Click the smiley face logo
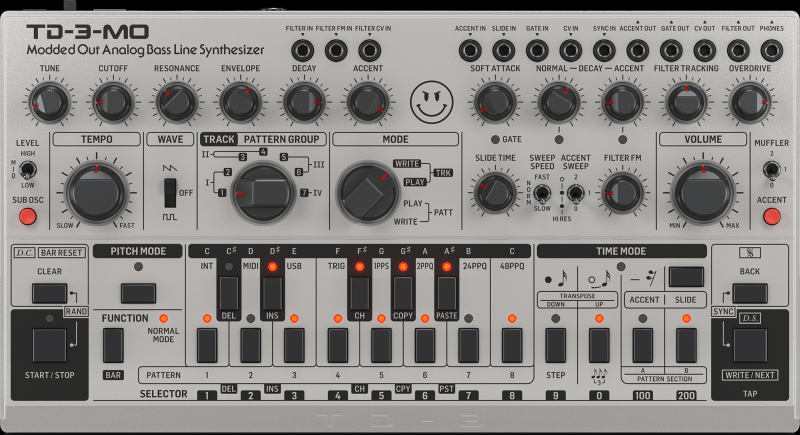 tap(430, 98)
